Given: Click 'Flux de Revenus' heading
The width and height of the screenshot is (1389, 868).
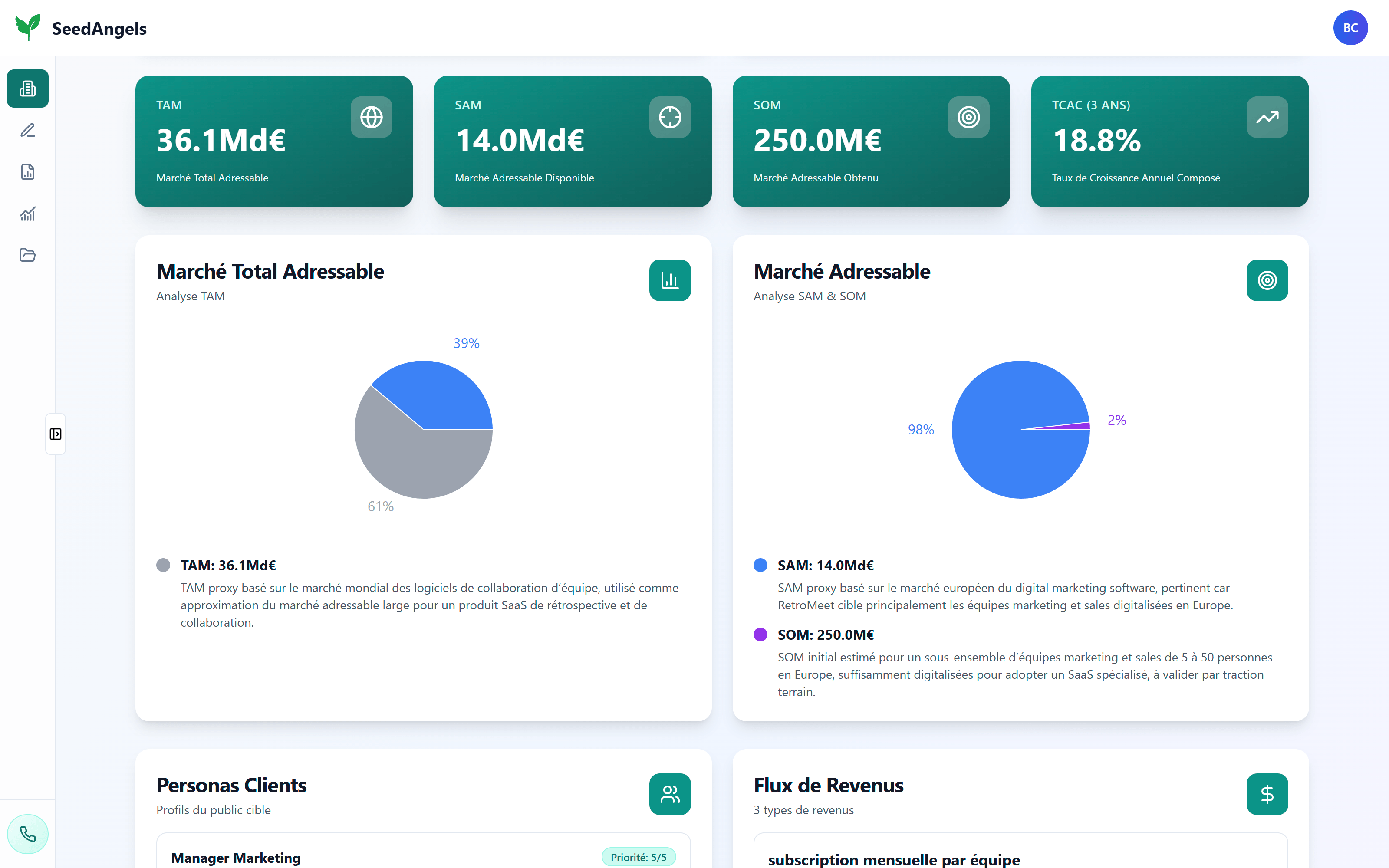Looking at the screenshot, I should pos(828,785).
